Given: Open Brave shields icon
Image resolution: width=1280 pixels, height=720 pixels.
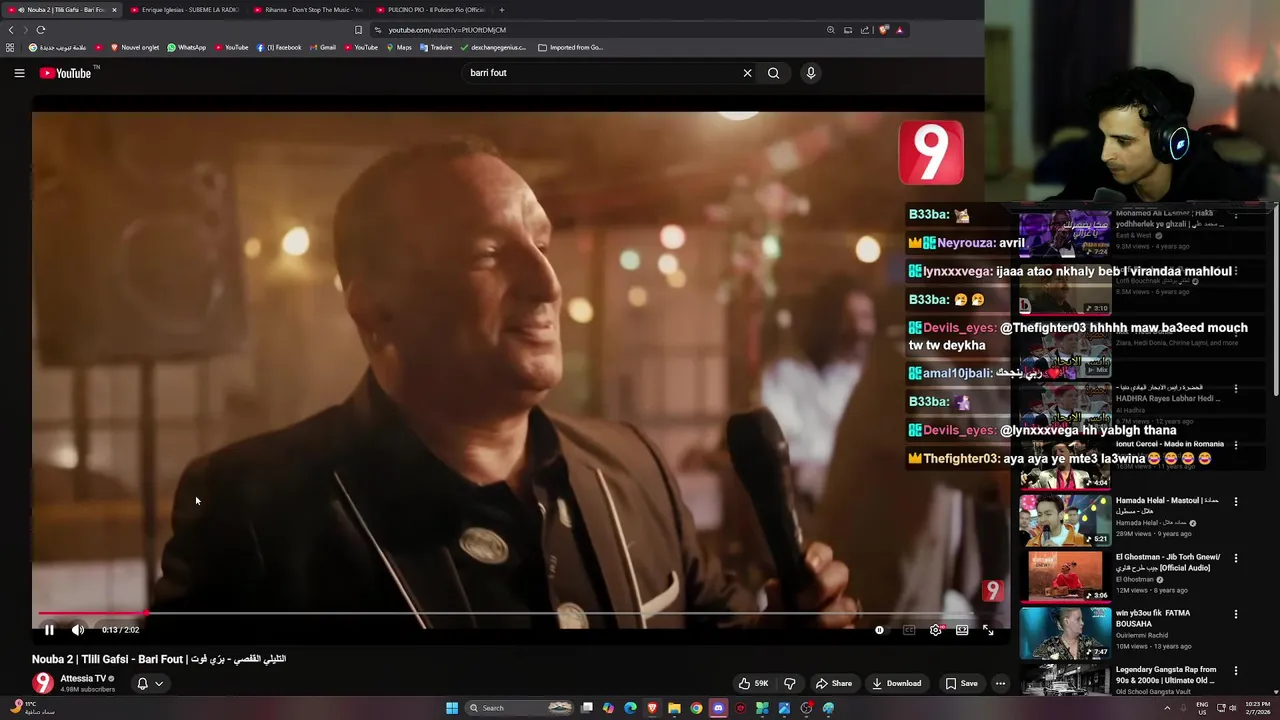Looking at the screenshot, I should (x=883, y=30).
